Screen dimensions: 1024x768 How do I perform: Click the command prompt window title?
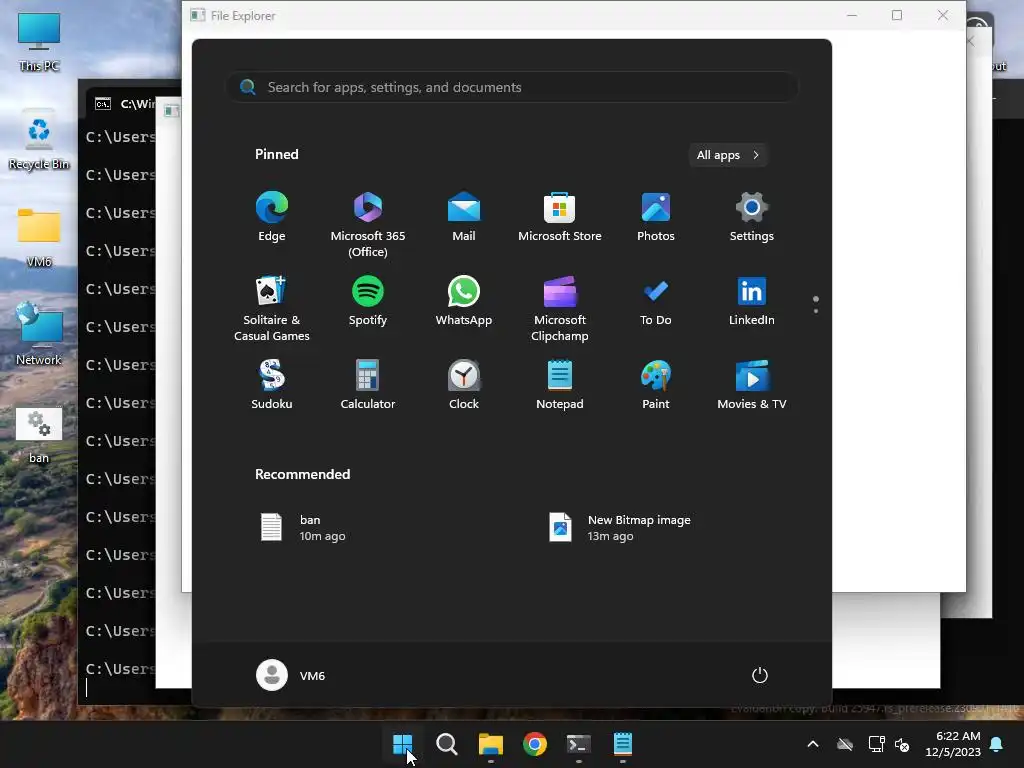point(138,104)
